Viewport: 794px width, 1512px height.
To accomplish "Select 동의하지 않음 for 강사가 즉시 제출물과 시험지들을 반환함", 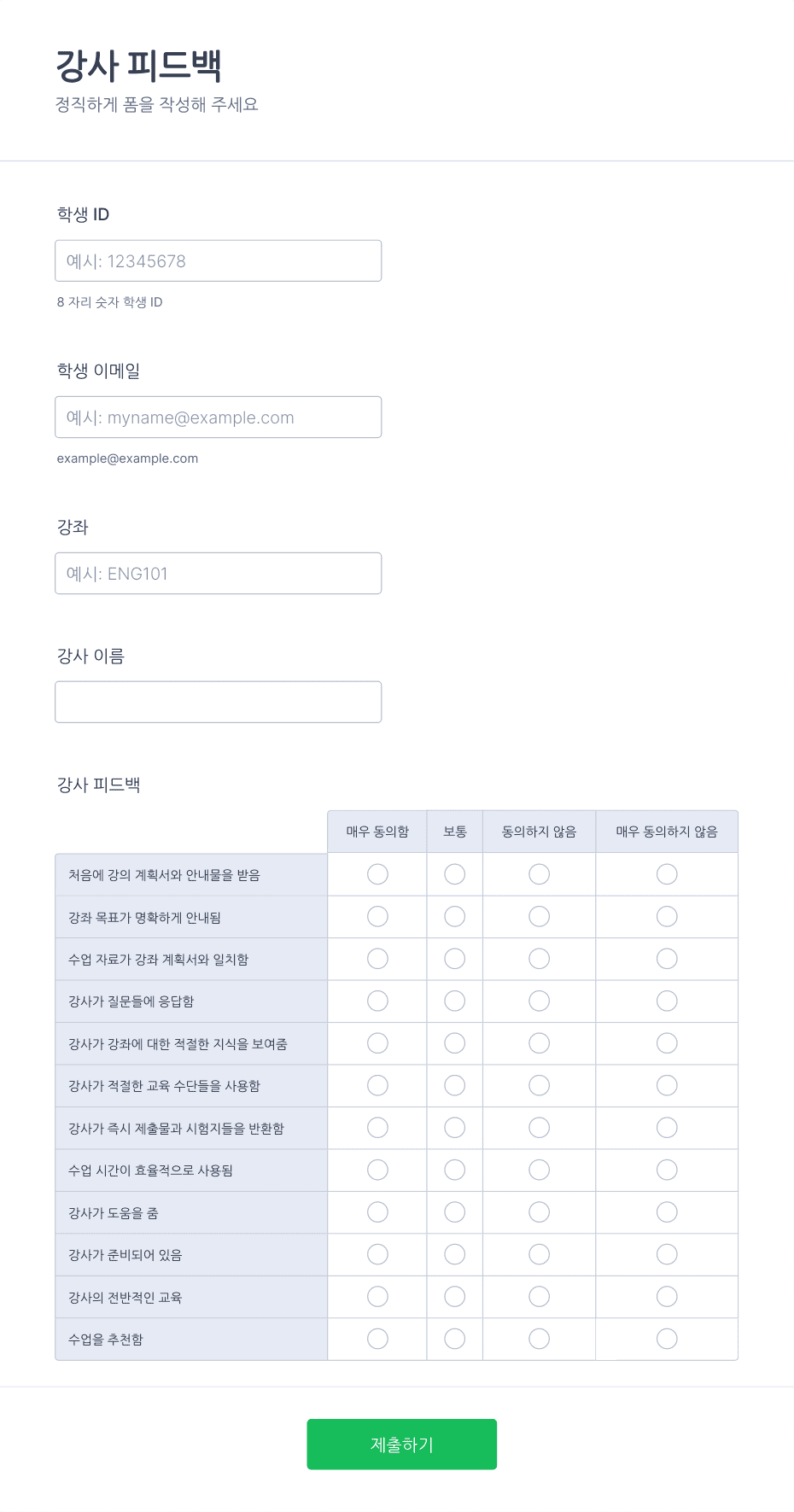I will click(x=539, y=1128).
